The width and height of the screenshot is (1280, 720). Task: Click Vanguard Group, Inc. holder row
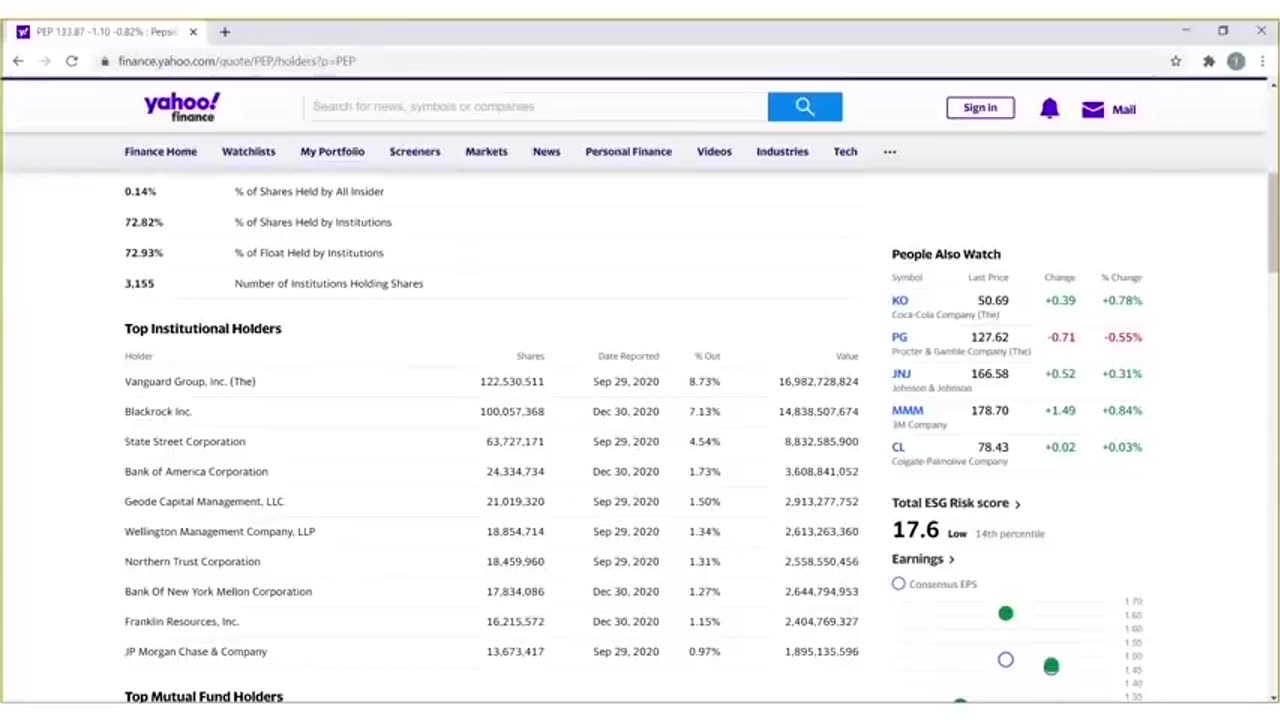click(x=491, y=381)
